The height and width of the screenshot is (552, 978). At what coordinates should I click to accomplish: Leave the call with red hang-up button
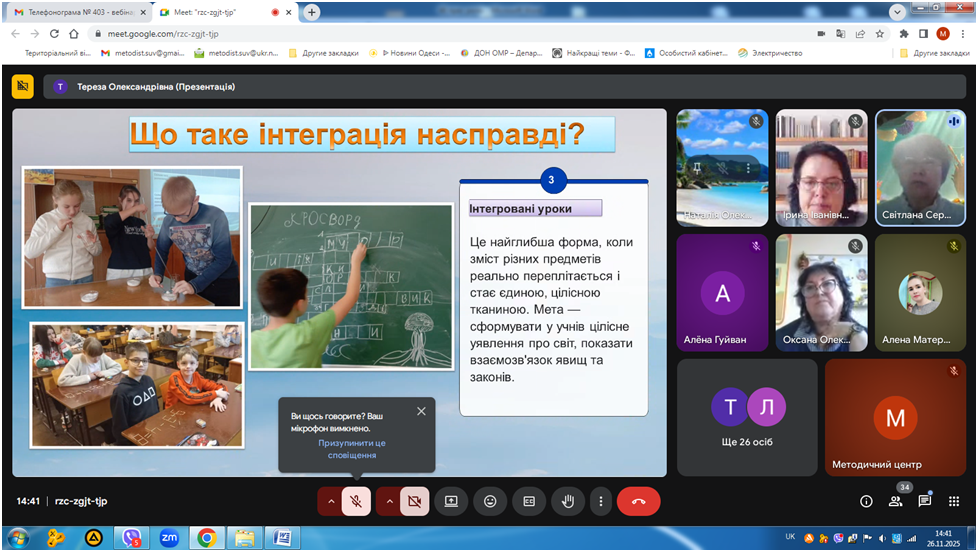pyautogui.click(x=638, y=501)
